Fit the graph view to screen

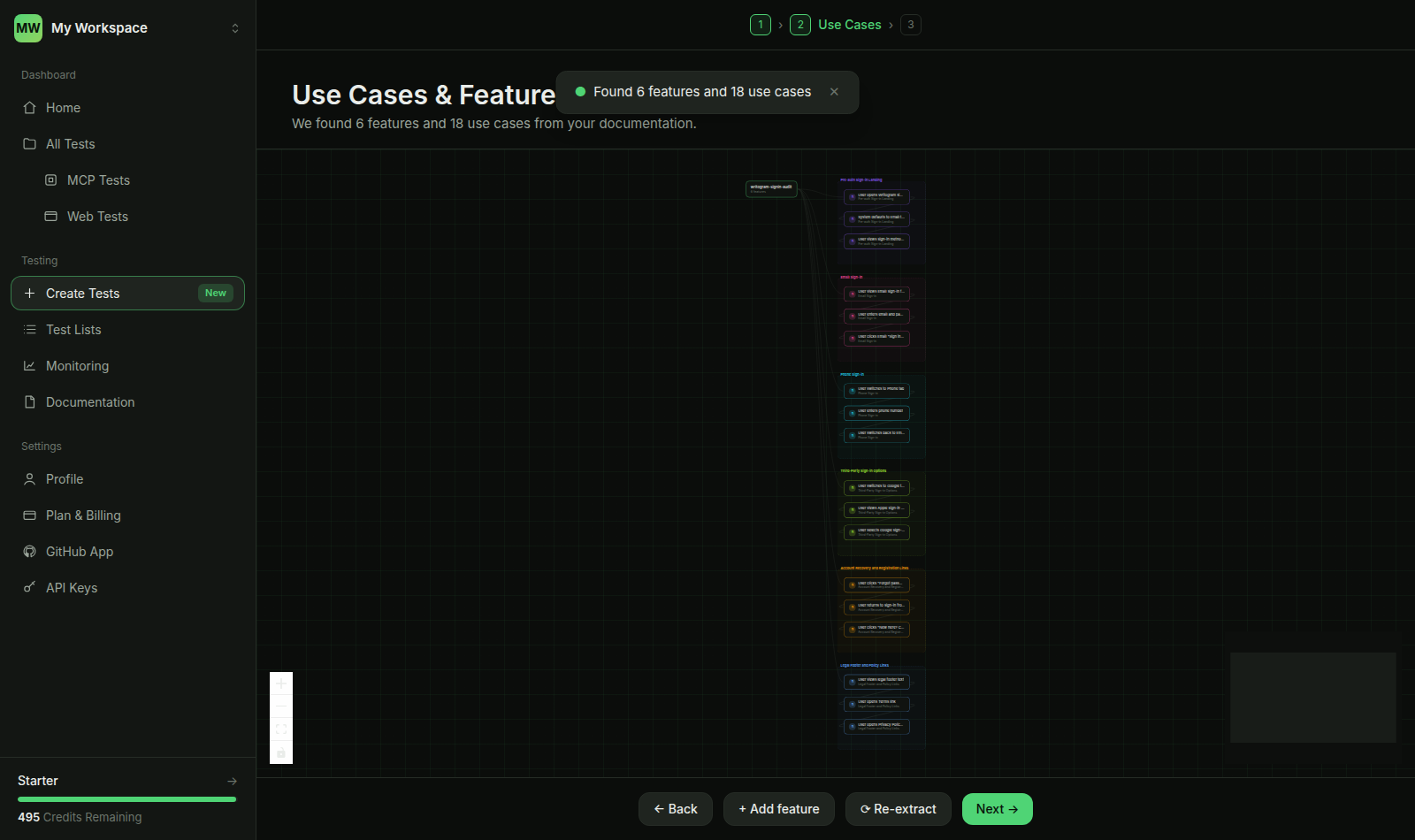[281, 729]
